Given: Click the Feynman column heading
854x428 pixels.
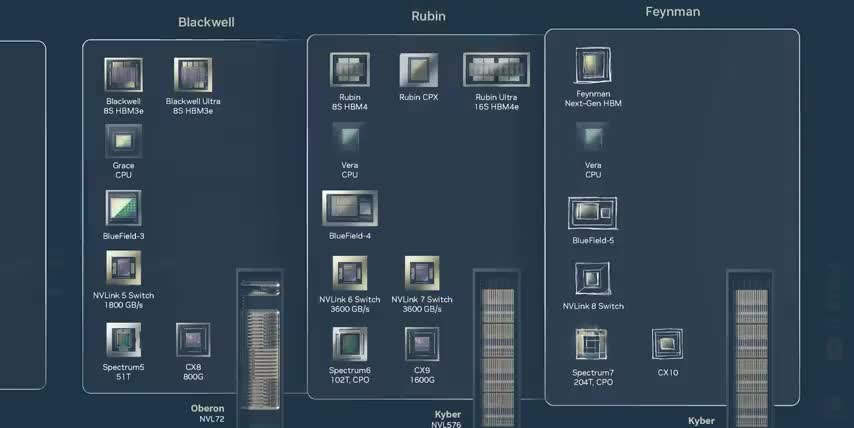Looking at the screenshot, I should coord(672,12).
